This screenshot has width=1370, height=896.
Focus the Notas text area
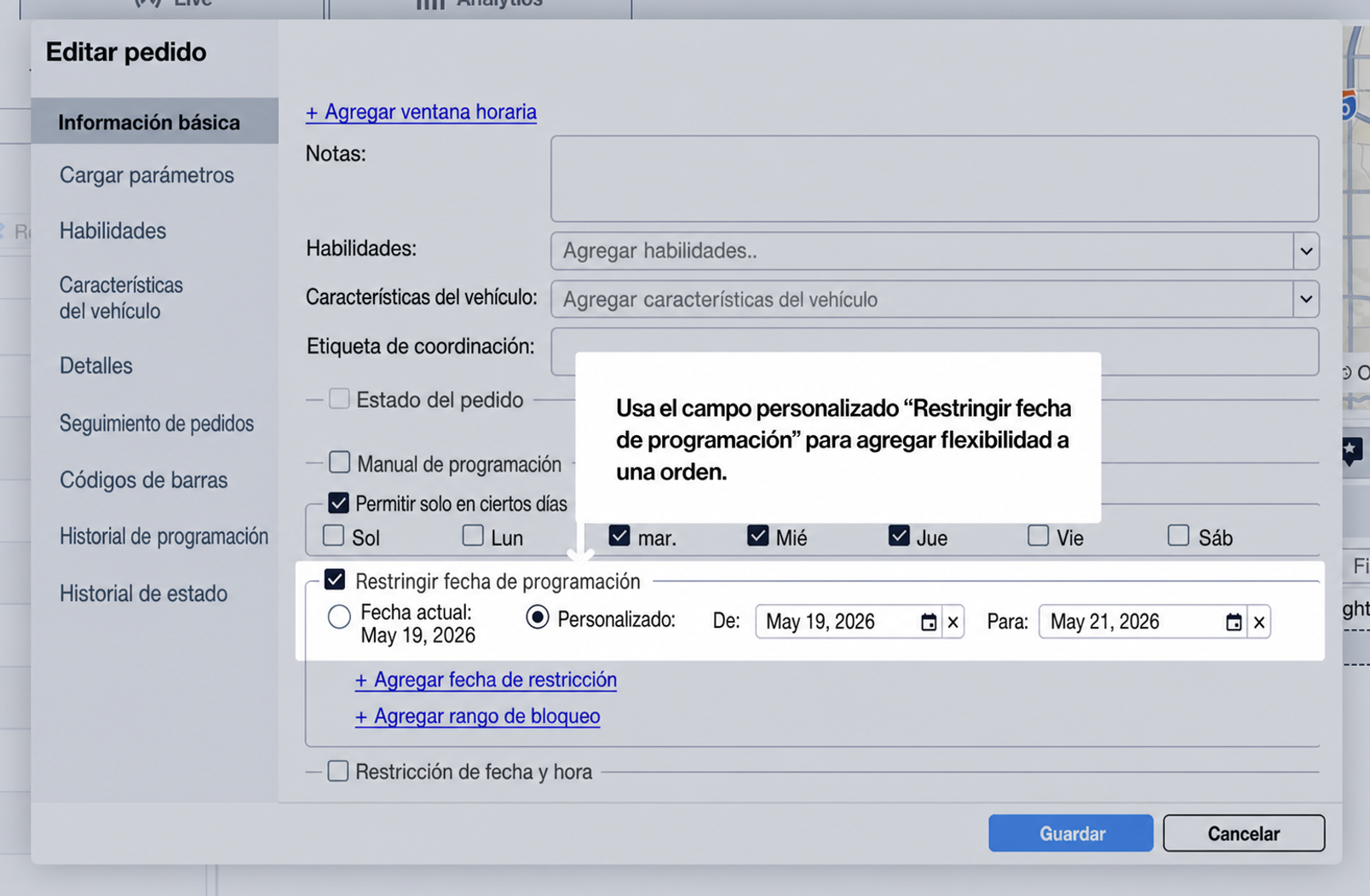[x=935, y=179]
